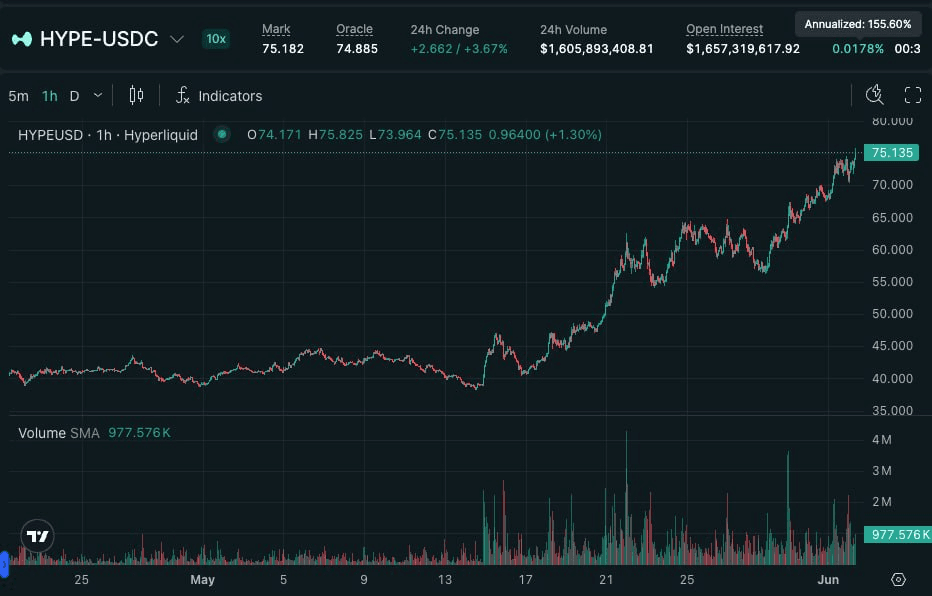Click the Hyperliquid HYPE token logo

point(22,39)
